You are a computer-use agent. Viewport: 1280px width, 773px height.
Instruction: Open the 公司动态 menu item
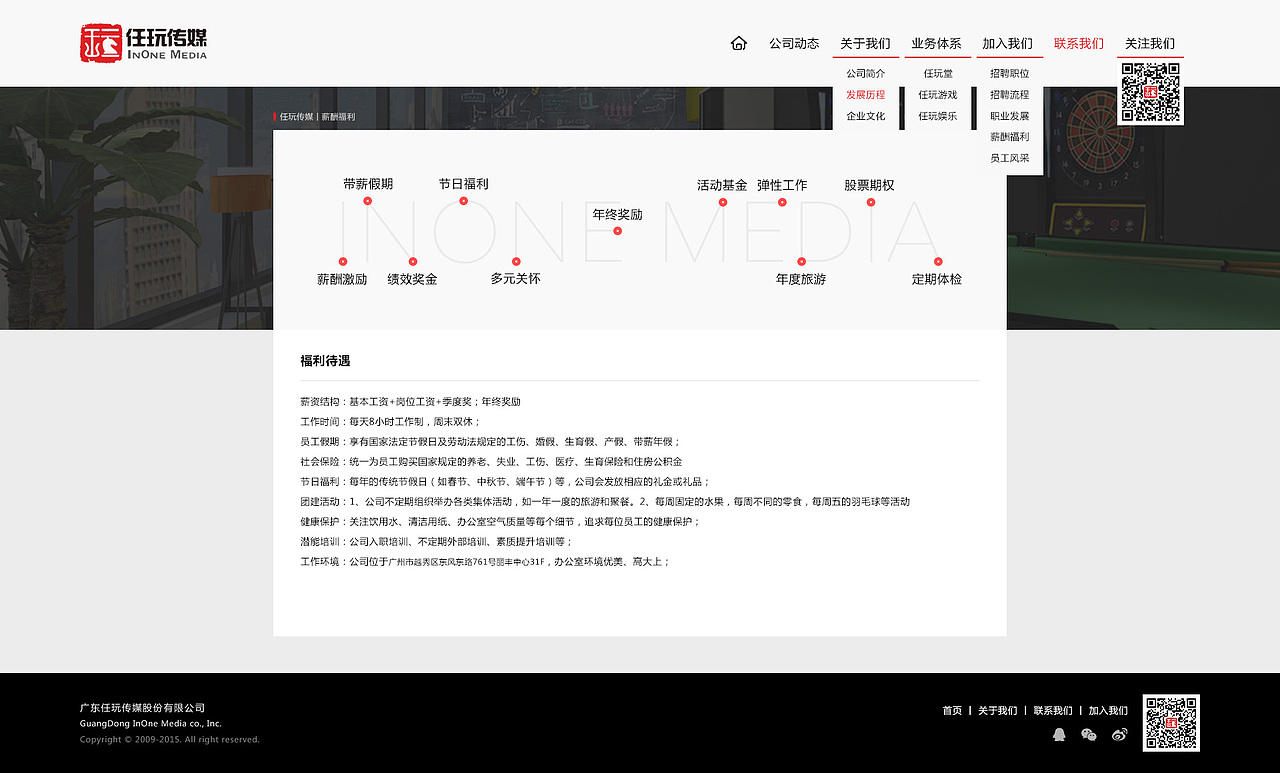(794, 43)
